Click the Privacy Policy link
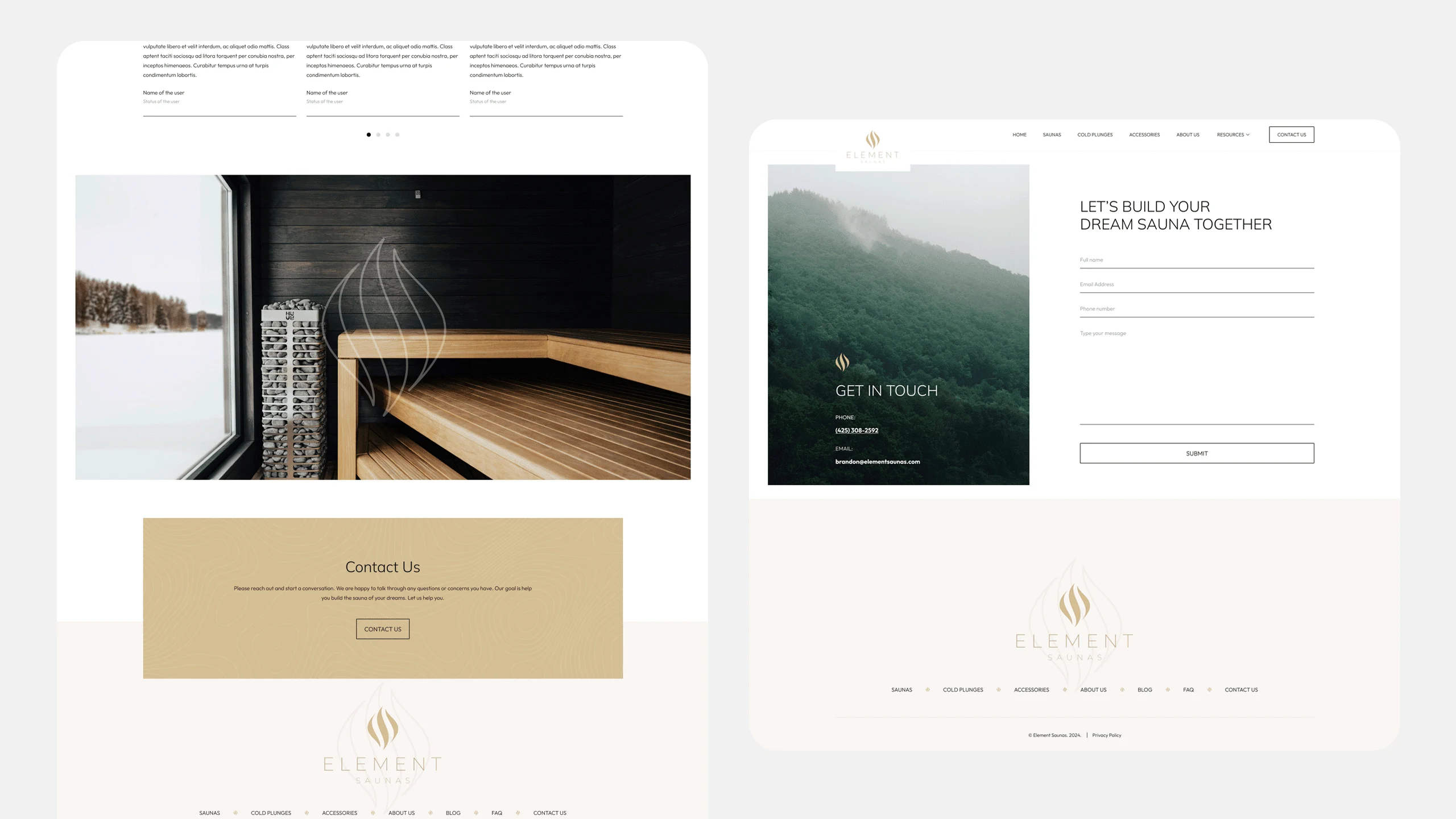The height and width of the screenshot is (819, 1456). click(x=1106, y=735)
